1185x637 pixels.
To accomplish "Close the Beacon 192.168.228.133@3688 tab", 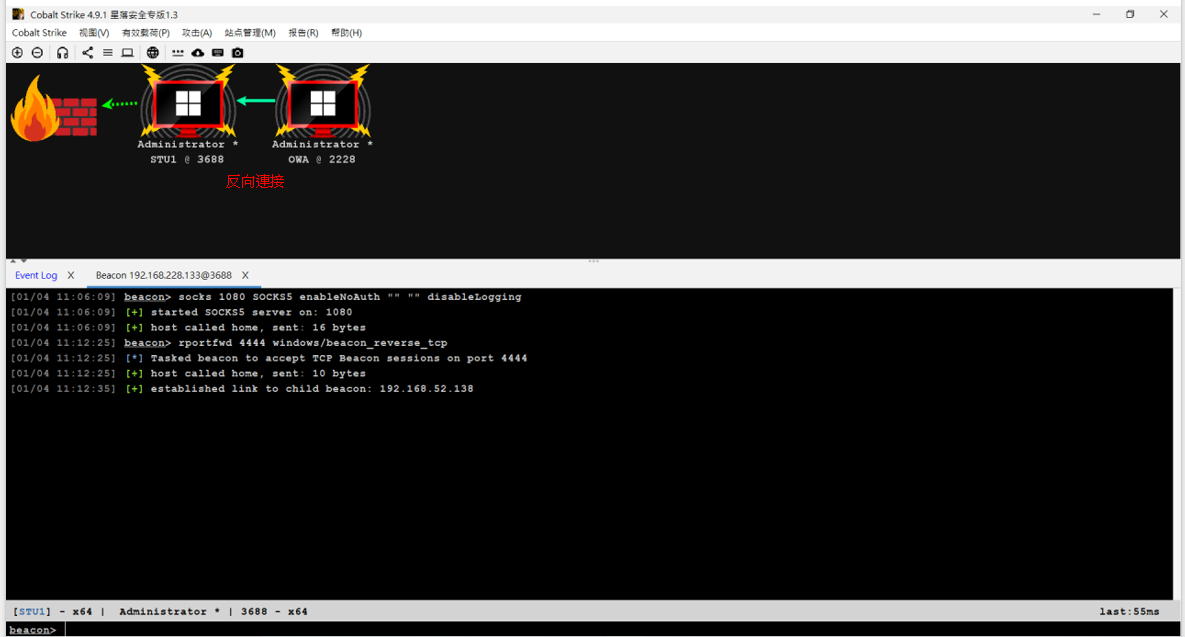I will point(245,275).
